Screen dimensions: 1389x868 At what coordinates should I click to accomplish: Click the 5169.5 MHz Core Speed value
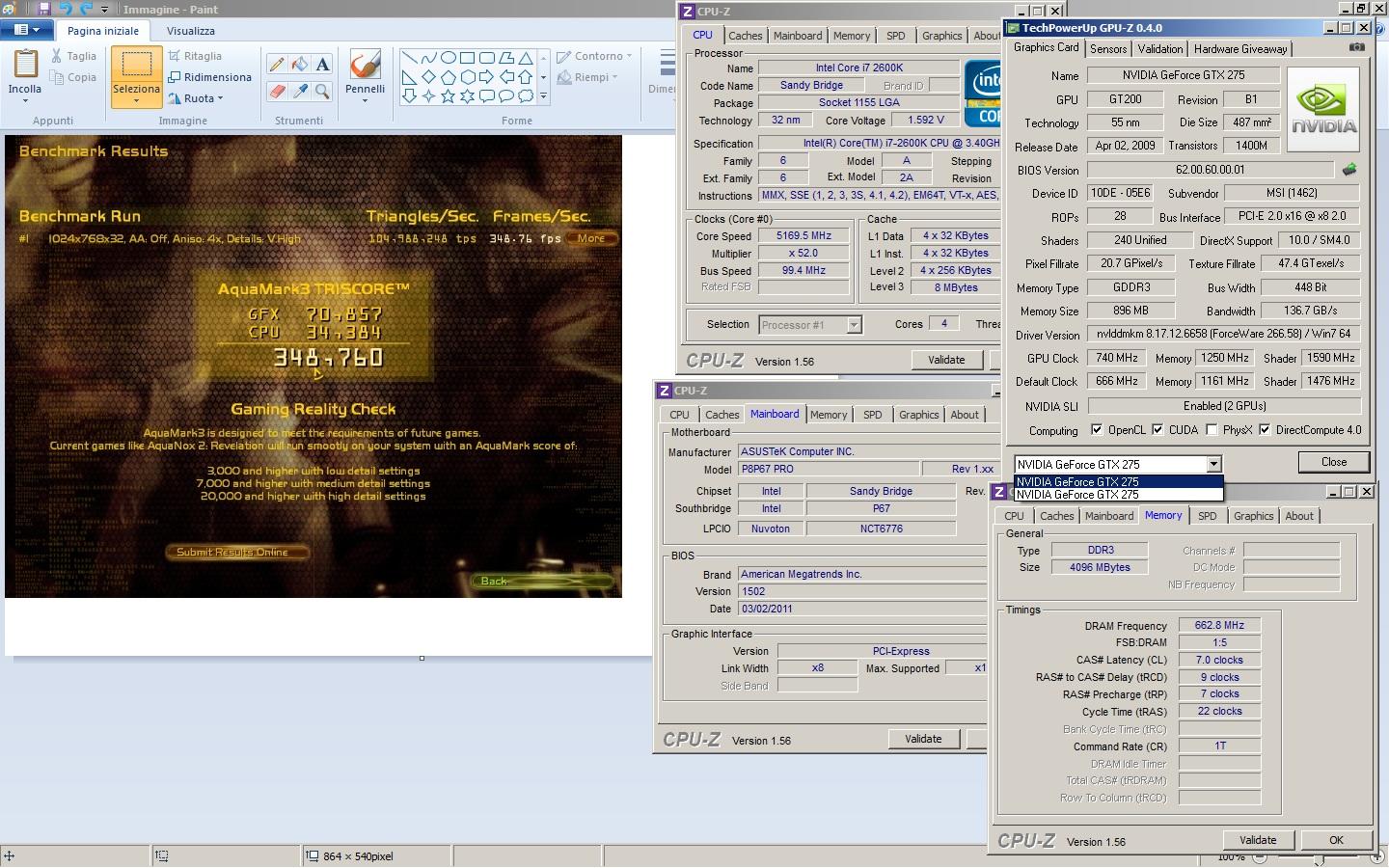pos(803,235)
